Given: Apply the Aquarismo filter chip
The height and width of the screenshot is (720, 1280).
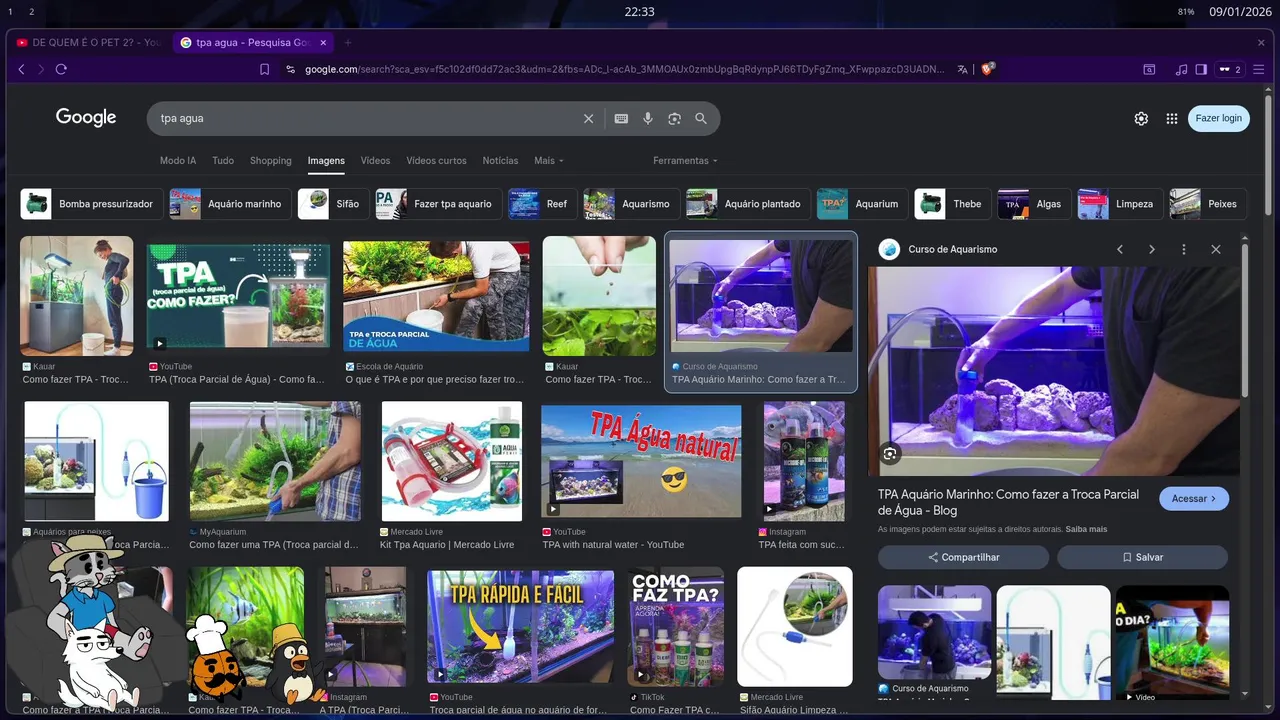Looking at the screenshot, I should 632,204.
